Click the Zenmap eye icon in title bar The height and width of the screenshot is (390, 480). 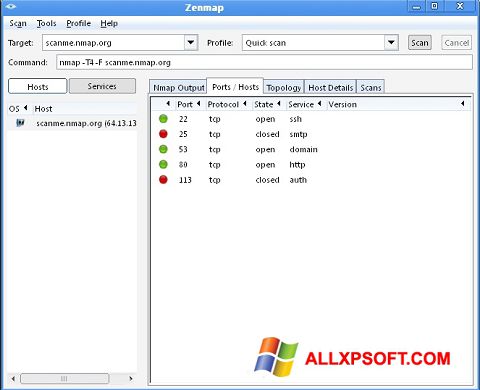click(x=11, y=6)
